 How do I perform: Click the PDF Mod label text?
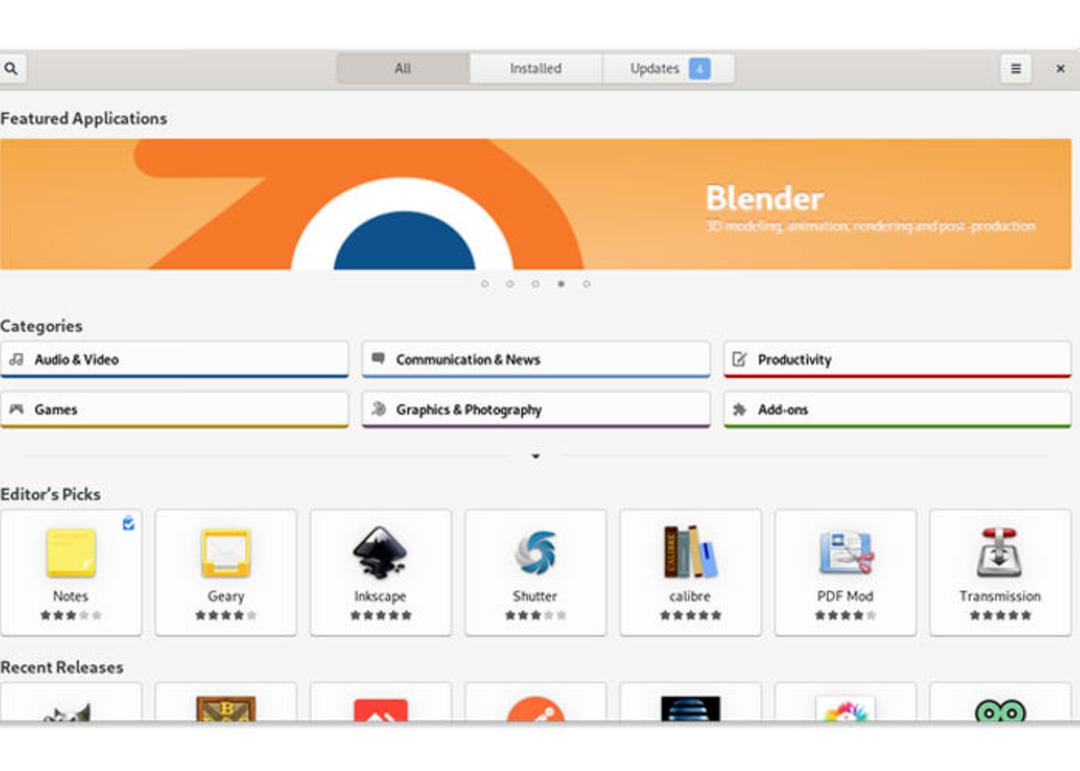[845, 596]
